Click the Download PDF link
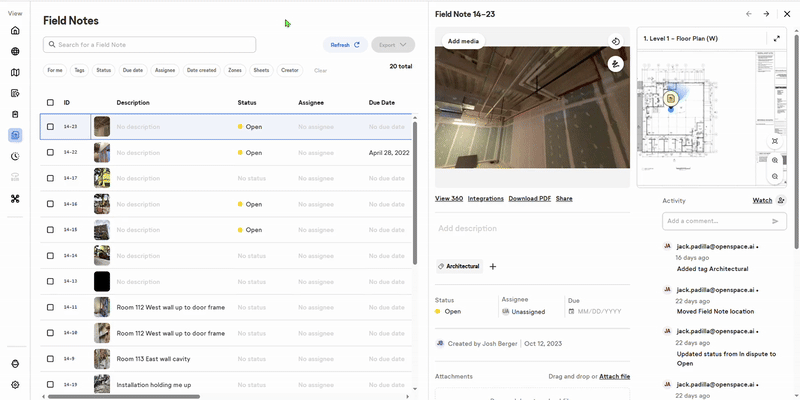Viewport: 800px width, 400px height. [530, 198]
